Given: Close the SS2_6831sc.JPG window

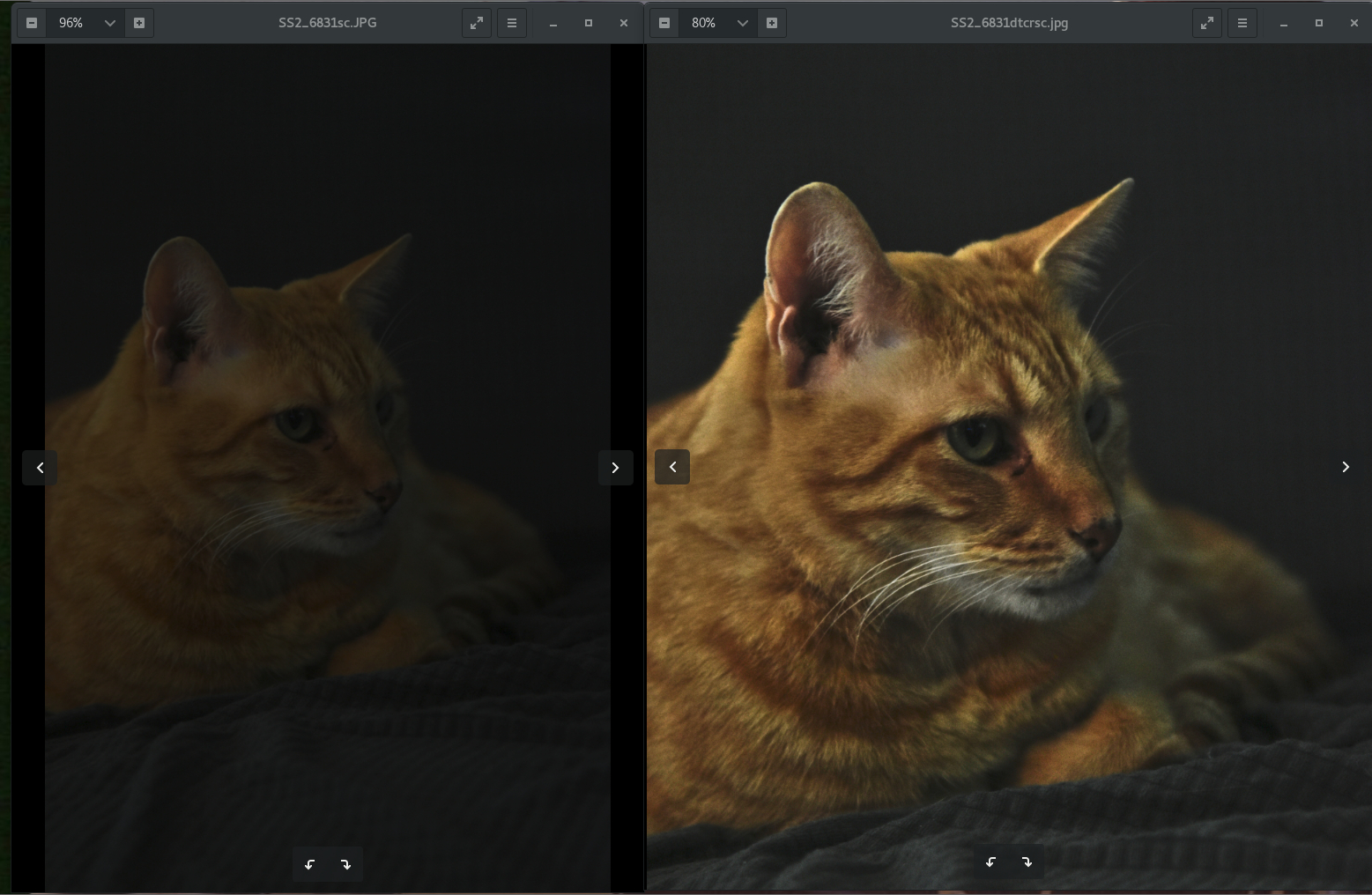Looking at the screenshot, I should click(x=624, y=23).
